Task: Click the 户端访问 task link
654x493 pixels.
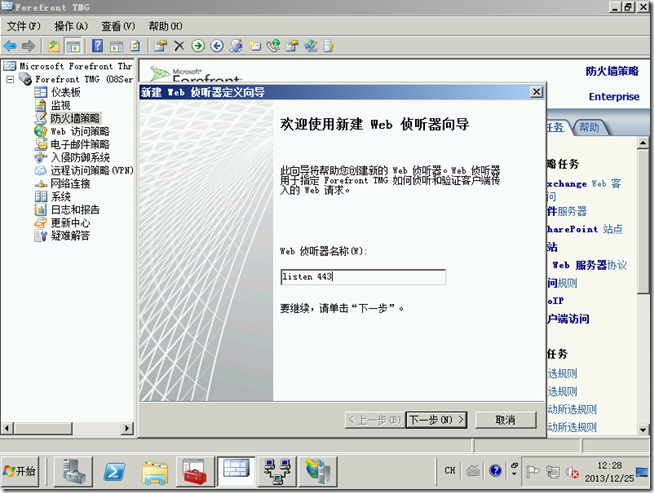Action: (568, 319)
